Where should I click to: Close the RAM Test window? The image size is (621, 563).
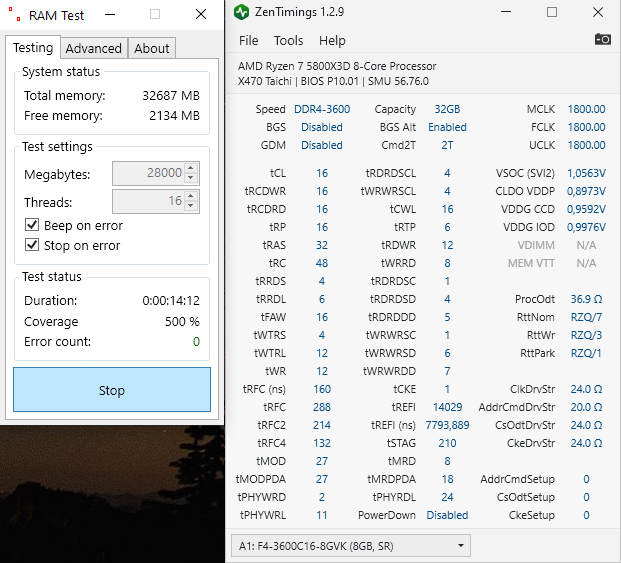(x=201, y=15)
